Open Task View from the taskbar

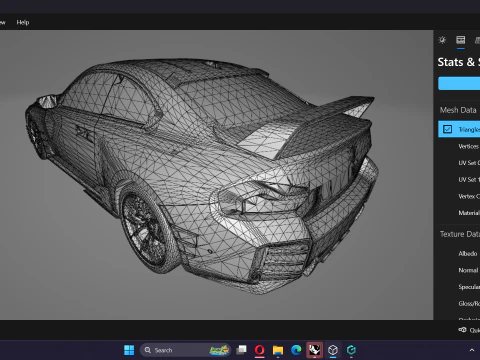tap(241, 350)
